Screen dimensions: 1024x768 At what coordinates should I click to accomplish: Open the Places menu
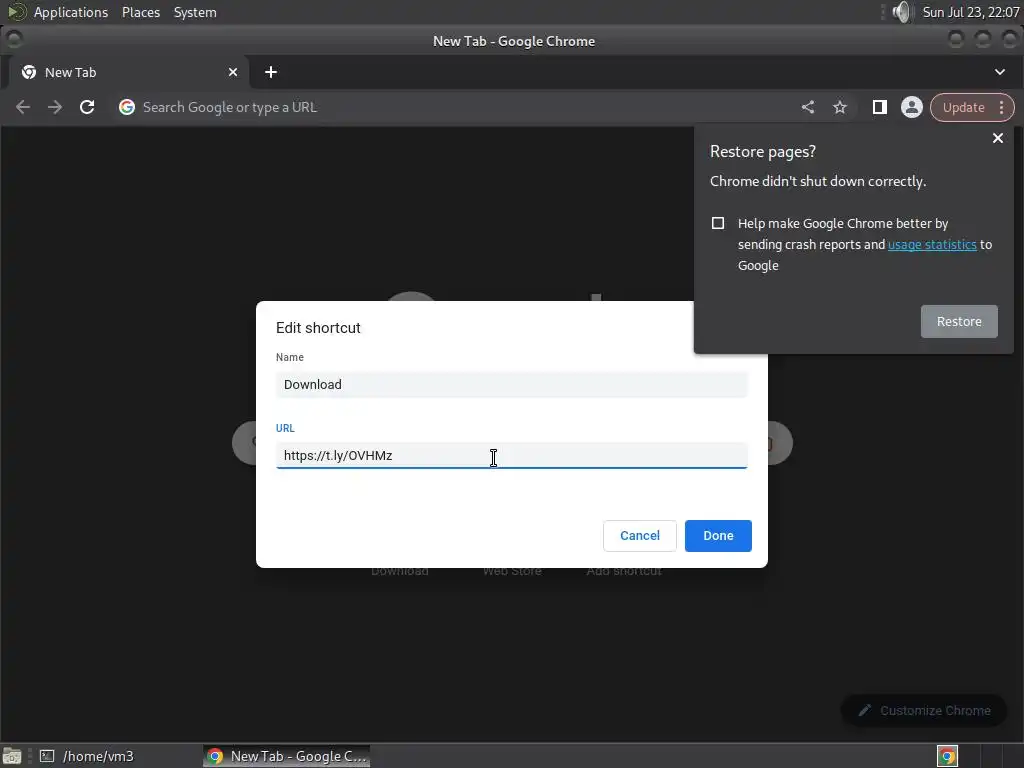pyautogui.click(x=141, y=12)
